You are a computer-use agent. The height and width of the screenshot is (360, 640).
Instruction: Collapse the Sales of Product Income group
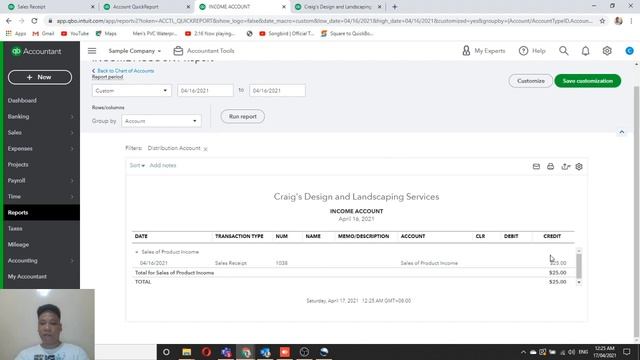click(x=137, y=252)
